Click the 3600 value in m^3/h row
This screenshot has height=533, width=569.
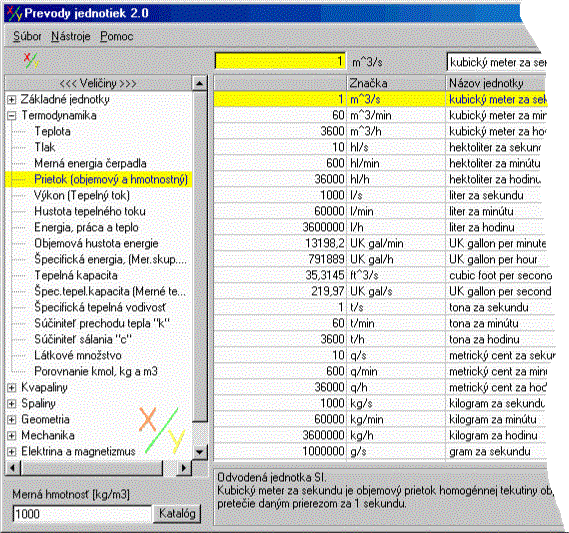[x=280, y=131]
